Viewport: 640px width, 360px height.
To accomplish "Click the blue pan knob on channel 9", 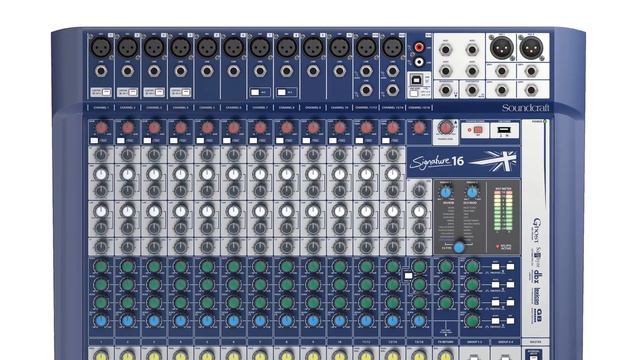I will click(313, 320).
